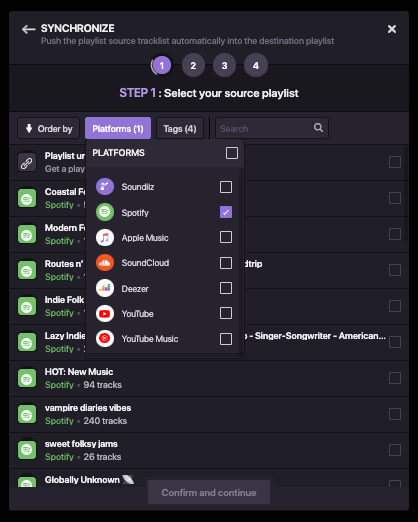Image resolution: width=418 pixels, height=522 pixels.
Task: Focus the Search playlists input field
Action: 272,128
